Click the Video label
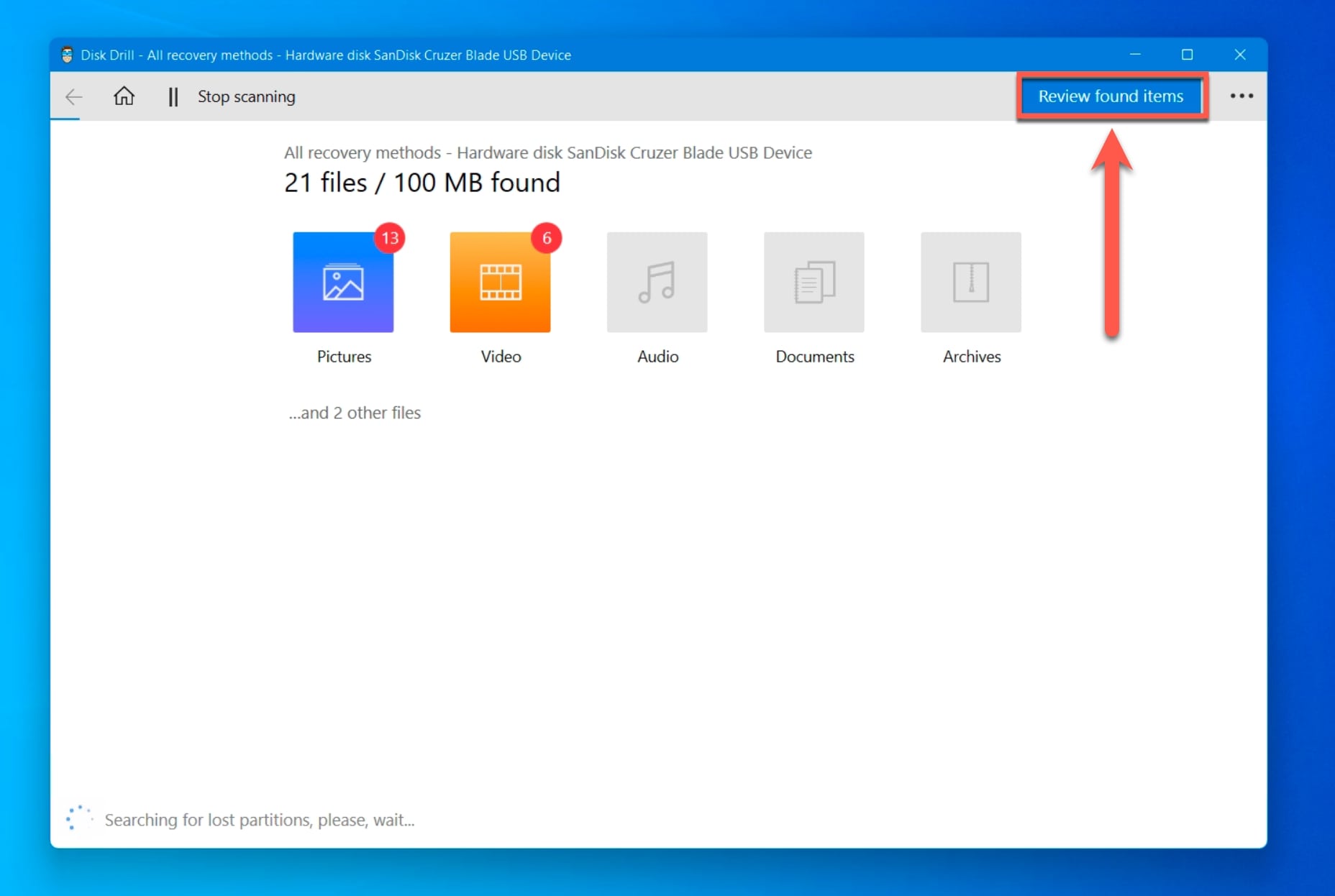This screenshot has width=1335, height=896. 501,357
